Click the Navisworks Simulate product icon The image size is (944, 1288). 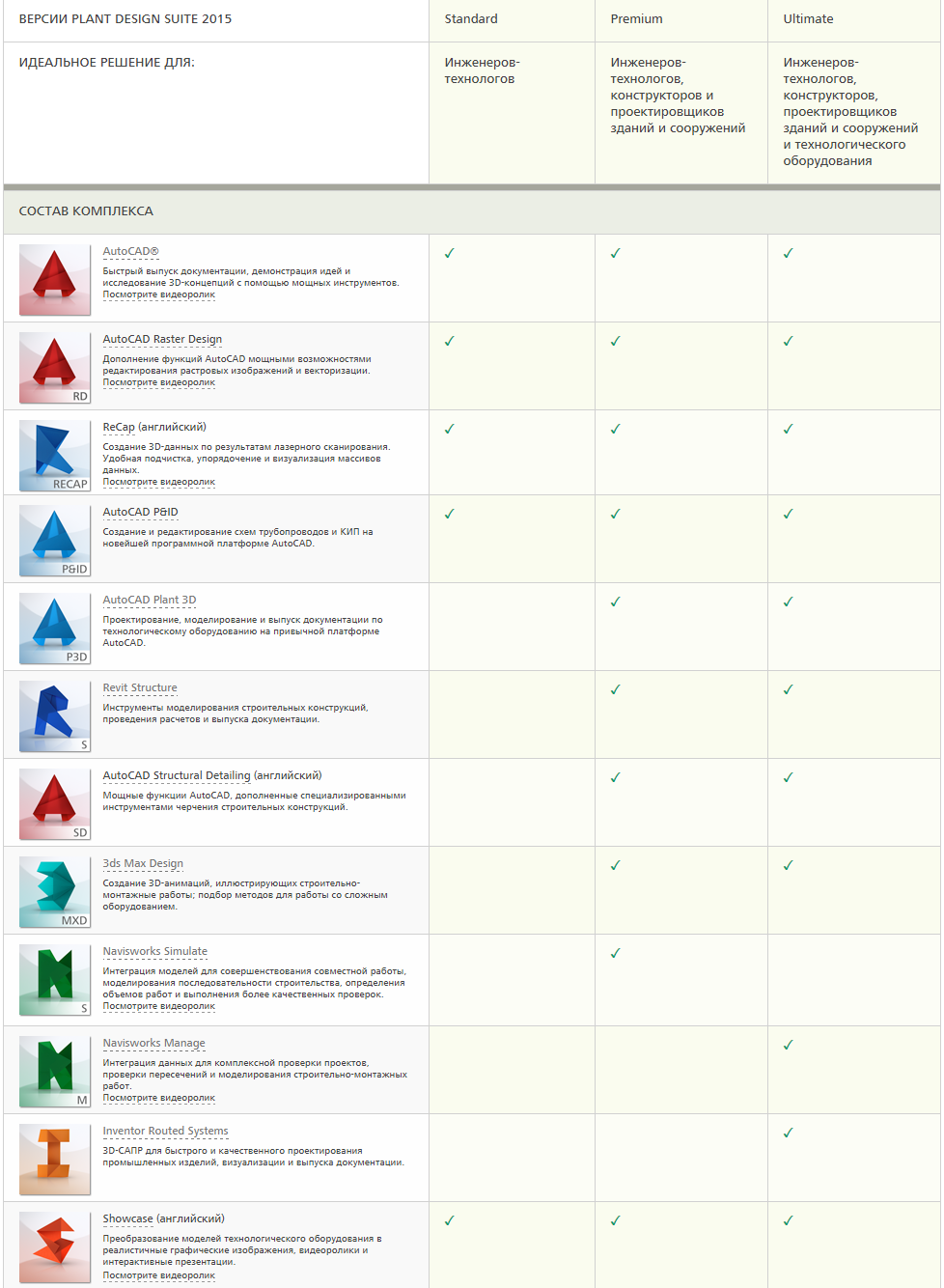[55, 980]
